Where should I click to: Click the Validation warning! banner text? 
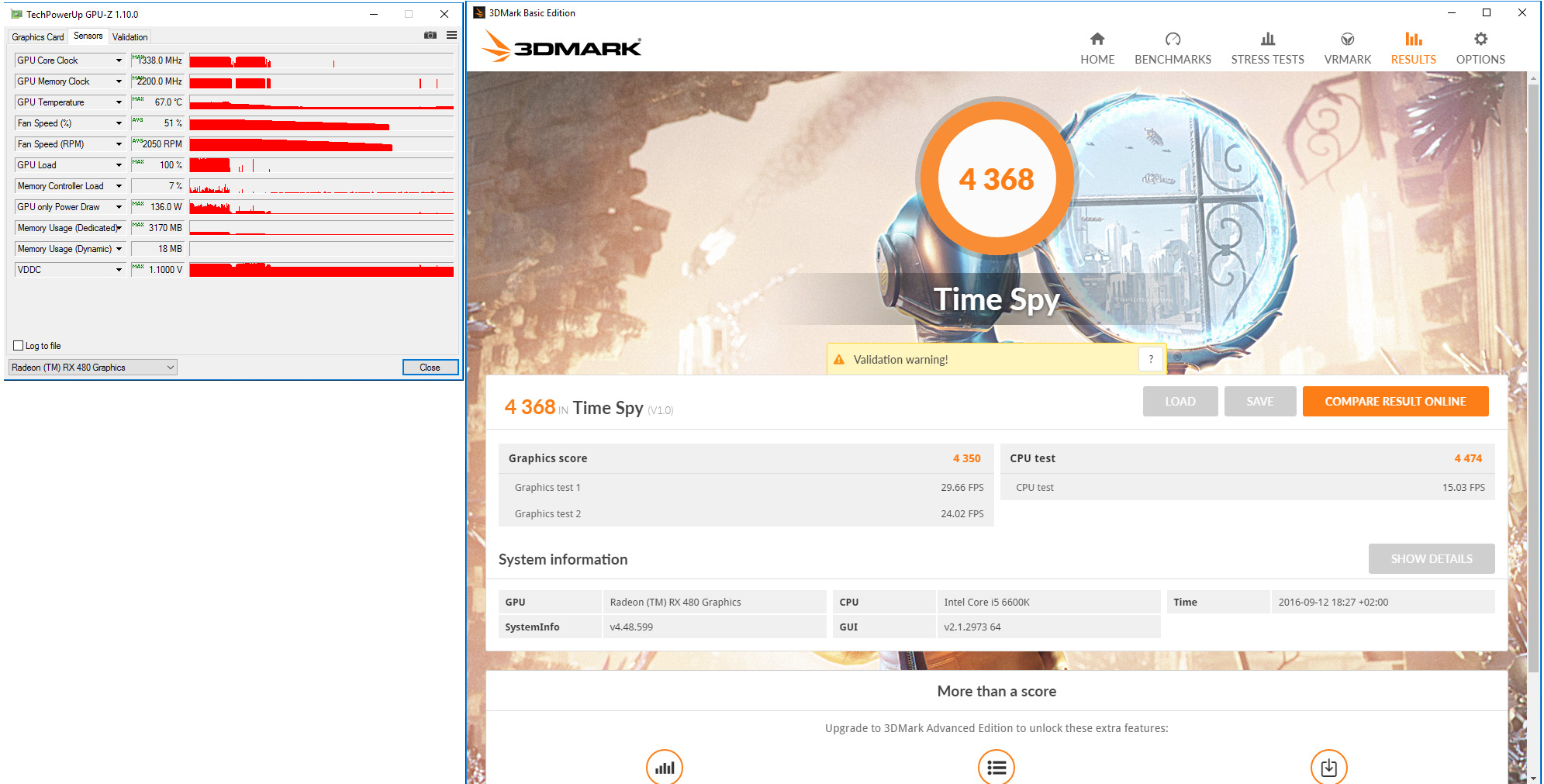pos(900,360)
